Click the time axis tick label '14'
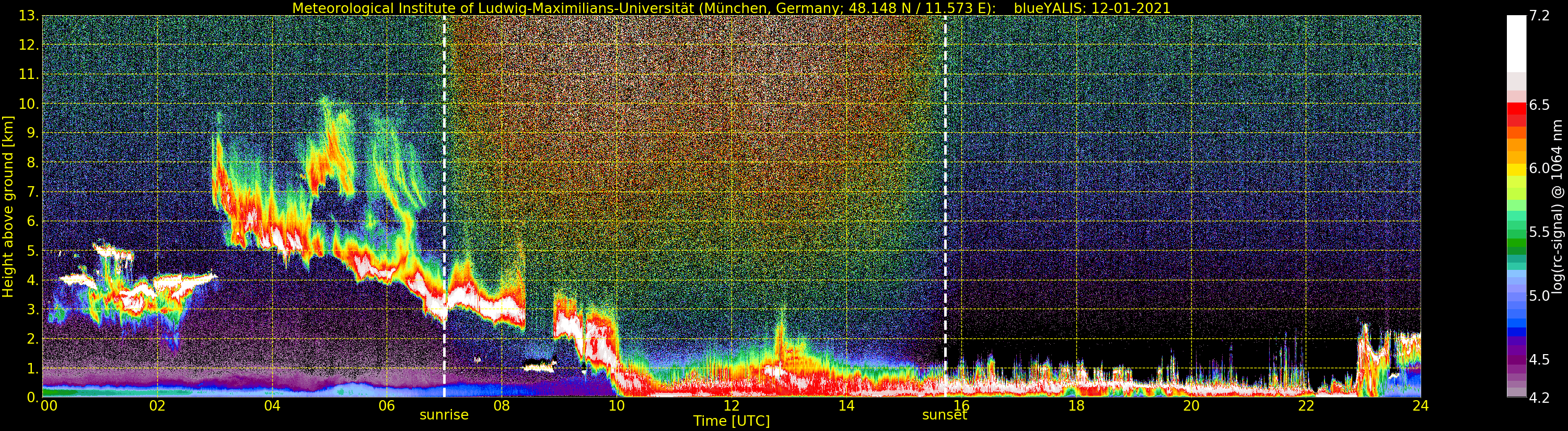The height and width of the screenshot is (431, 1568). coord(846,405)
